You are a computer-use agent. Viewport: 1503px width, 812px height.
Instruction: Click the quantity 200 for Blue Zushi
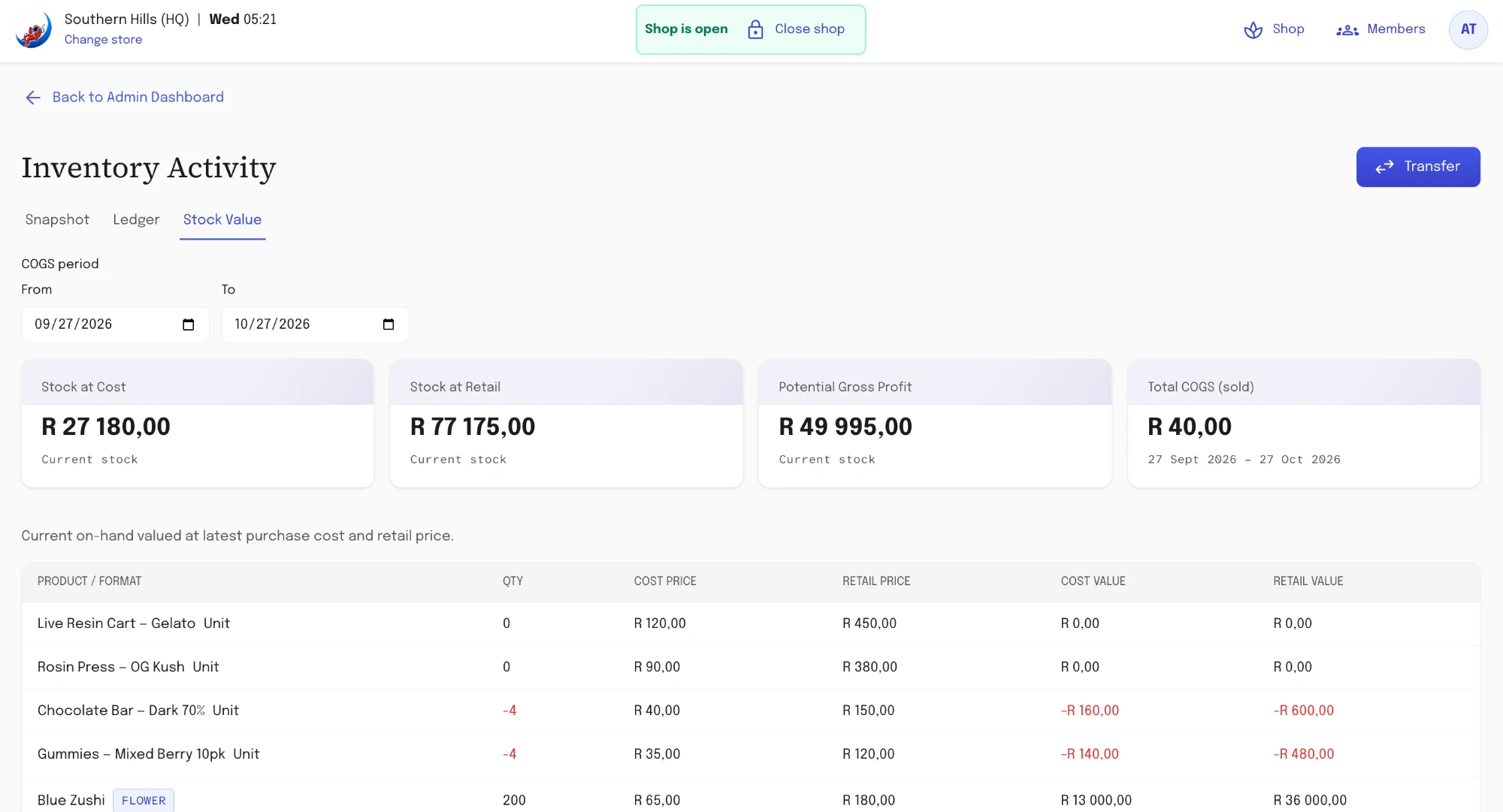[514, 801]
